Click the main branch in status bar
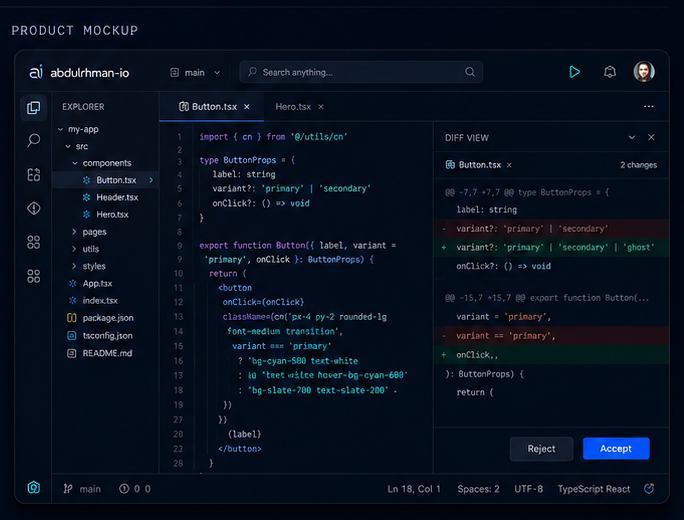The width and height of the screenshot is (684, 520). (x=90, y=489)
